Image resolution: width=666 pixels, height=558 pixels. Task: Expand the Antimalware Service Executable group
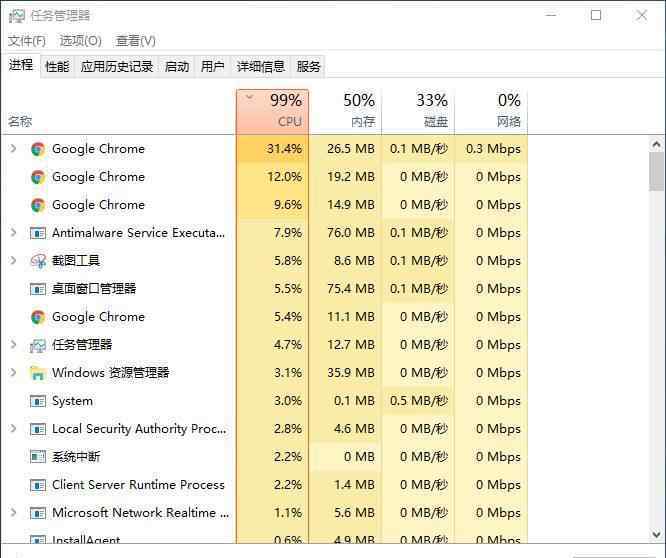13,232
